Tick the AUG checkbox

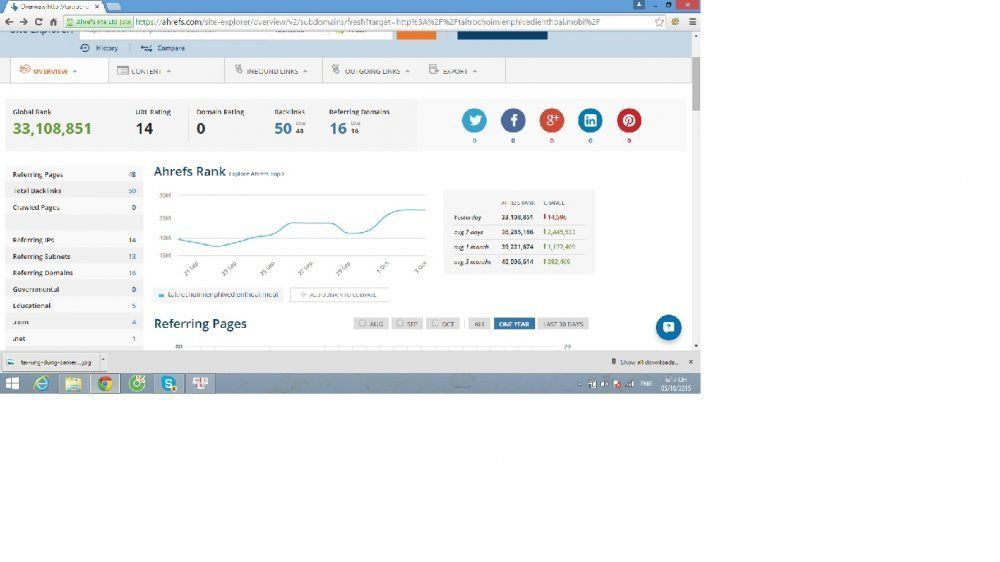(x=362, y=324)
